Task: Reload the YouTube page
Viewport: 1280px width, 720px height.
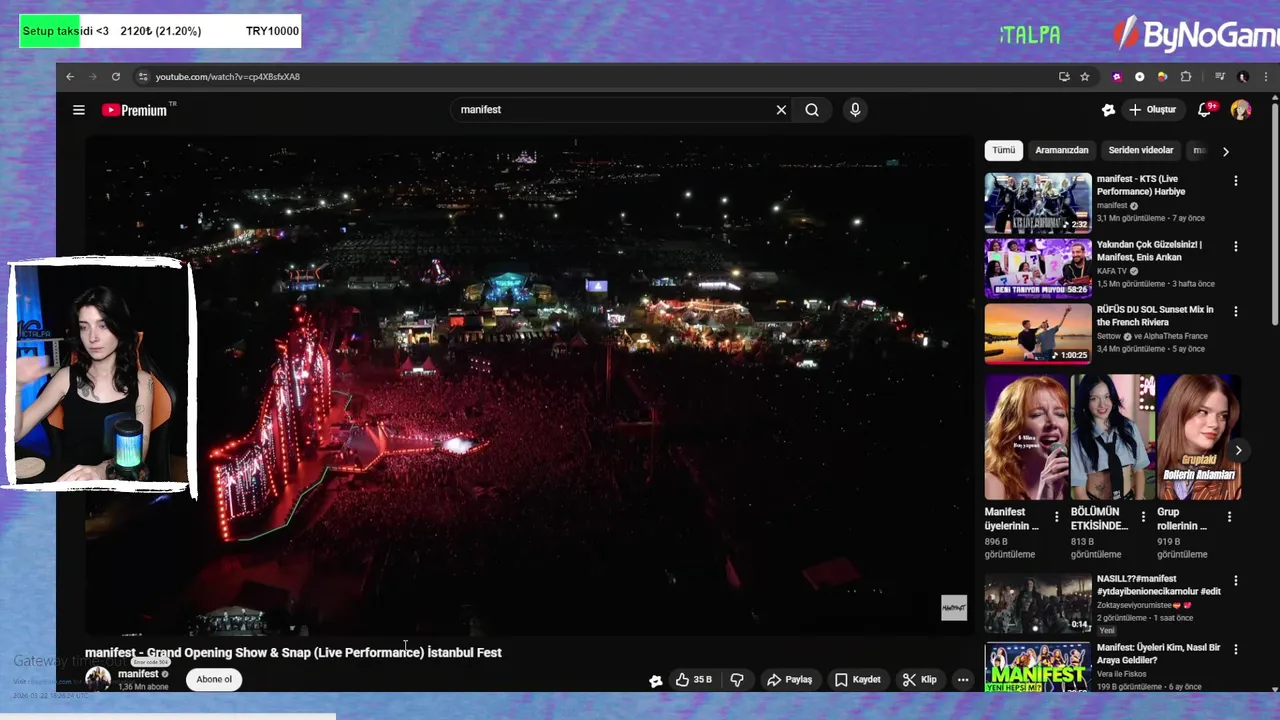Action: [x=116, y=77]
